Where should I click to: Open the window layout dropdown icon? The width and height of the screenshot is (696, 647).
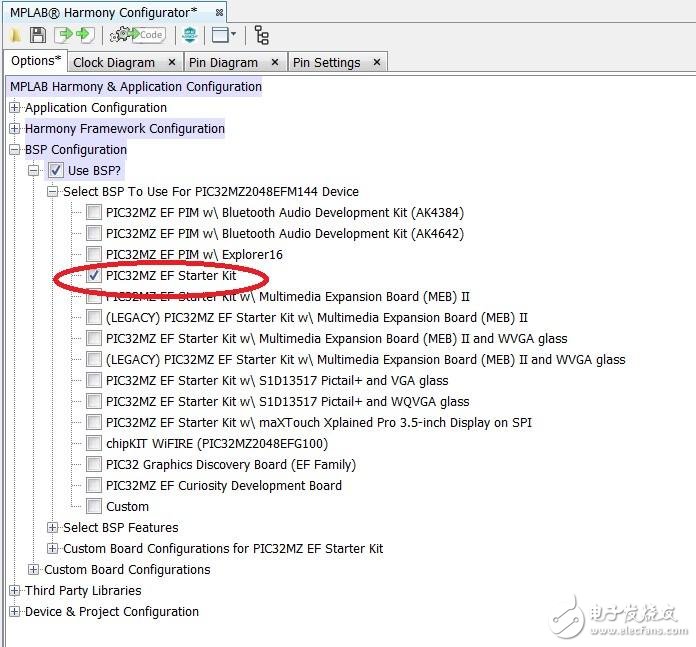224,35
